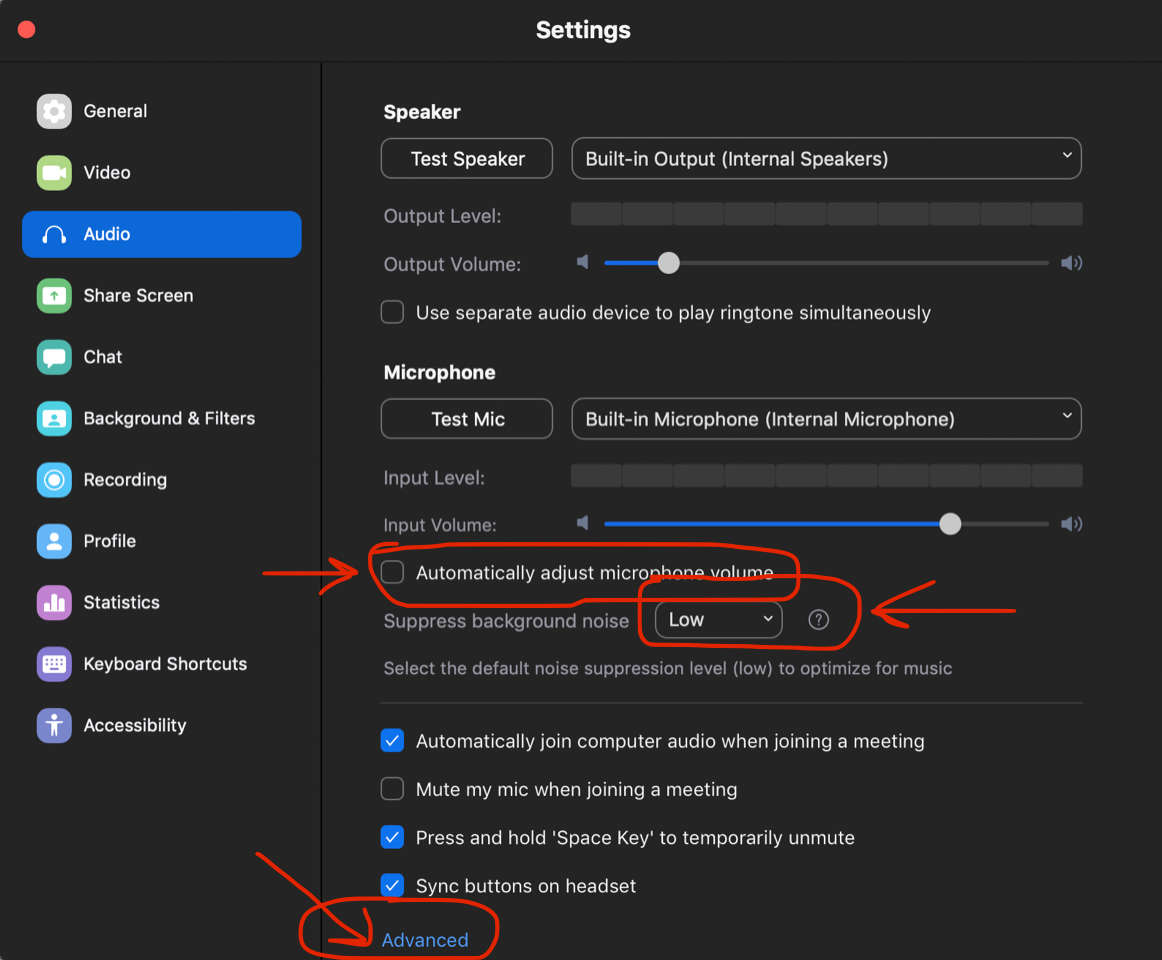Screen dimensions: 1162x960
Task: Switch to Background & Filters section
Action: pyautogui.click(x=169, y=419)
